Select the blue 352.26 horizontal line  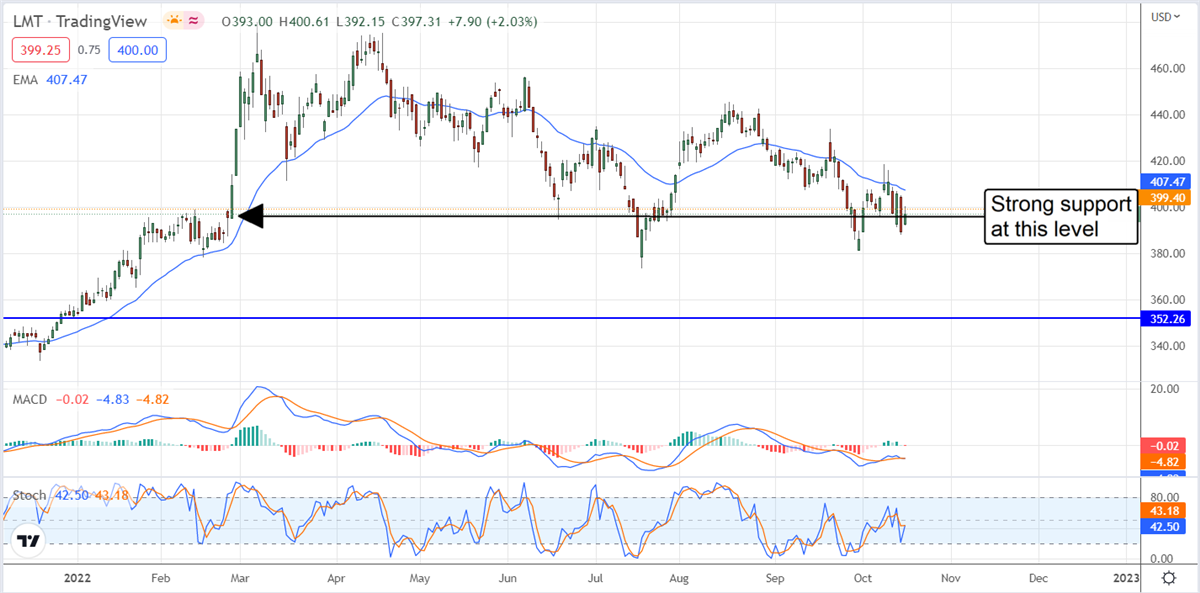pyautogui.click(x=570, y=318)
